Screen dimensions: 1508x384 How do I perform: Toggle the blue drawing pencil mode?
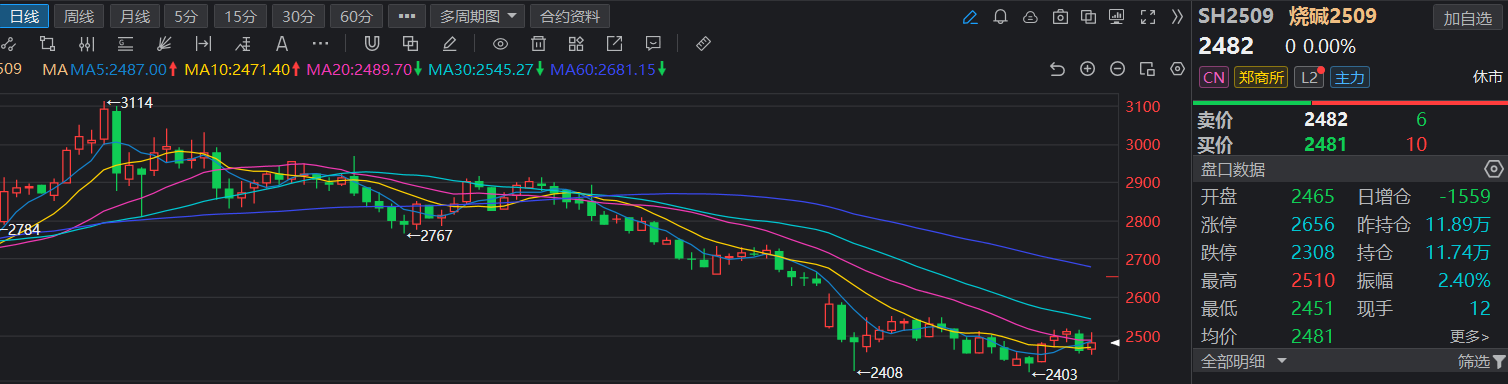point(969,17)
